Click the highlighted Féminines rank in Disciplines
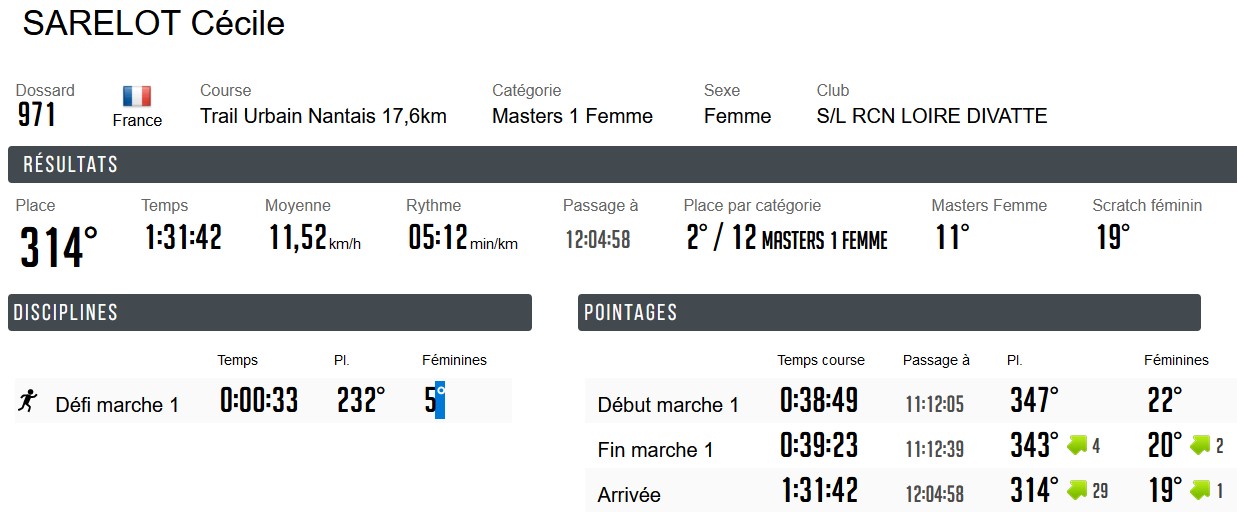 tap(435, 401)
